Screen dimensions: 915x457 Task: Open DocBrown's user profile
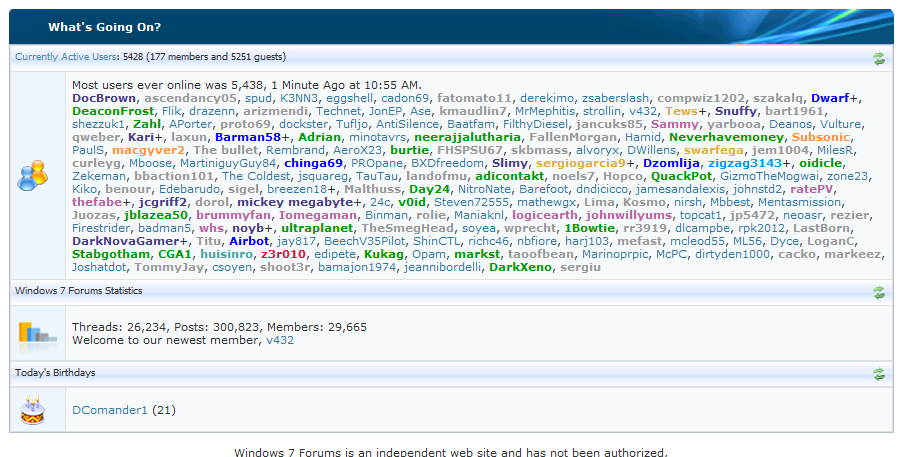coord(104,98)
